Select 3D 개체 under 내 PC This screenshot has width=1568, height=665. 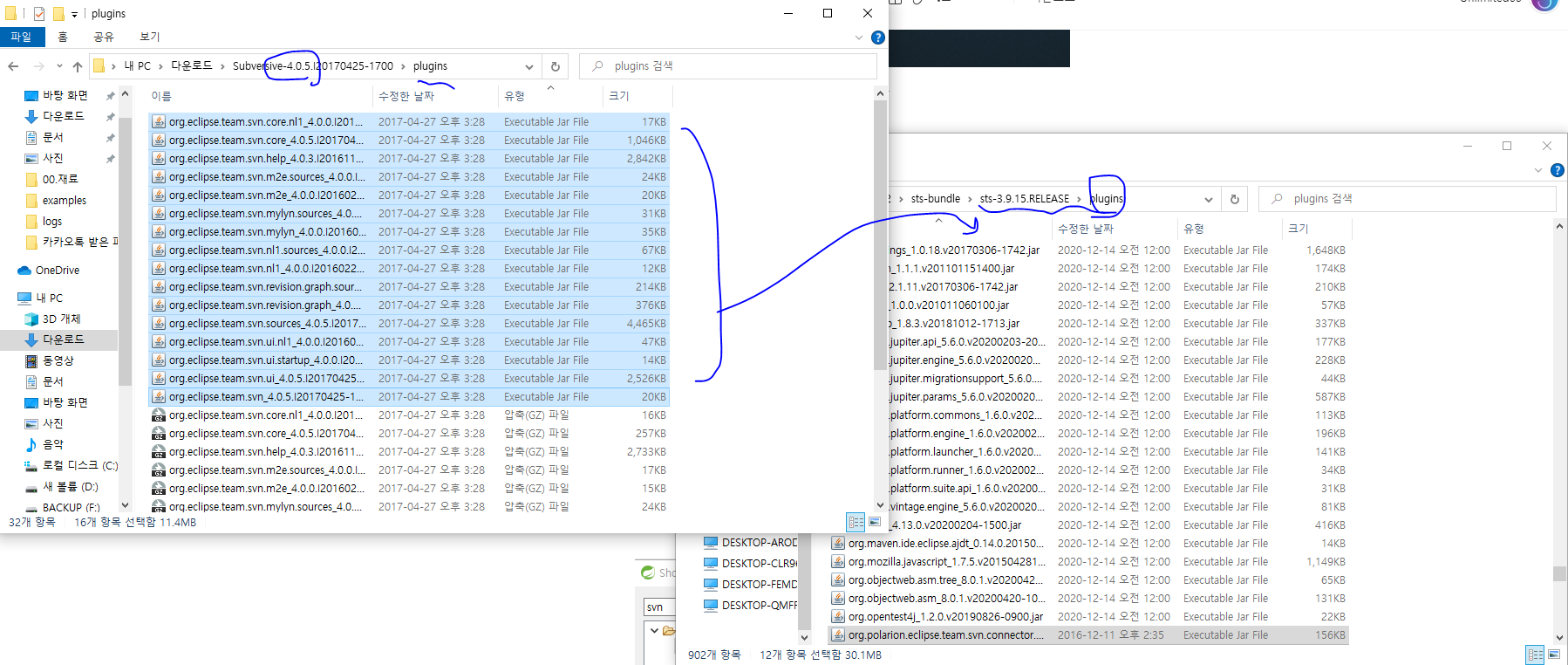(61, 319)
